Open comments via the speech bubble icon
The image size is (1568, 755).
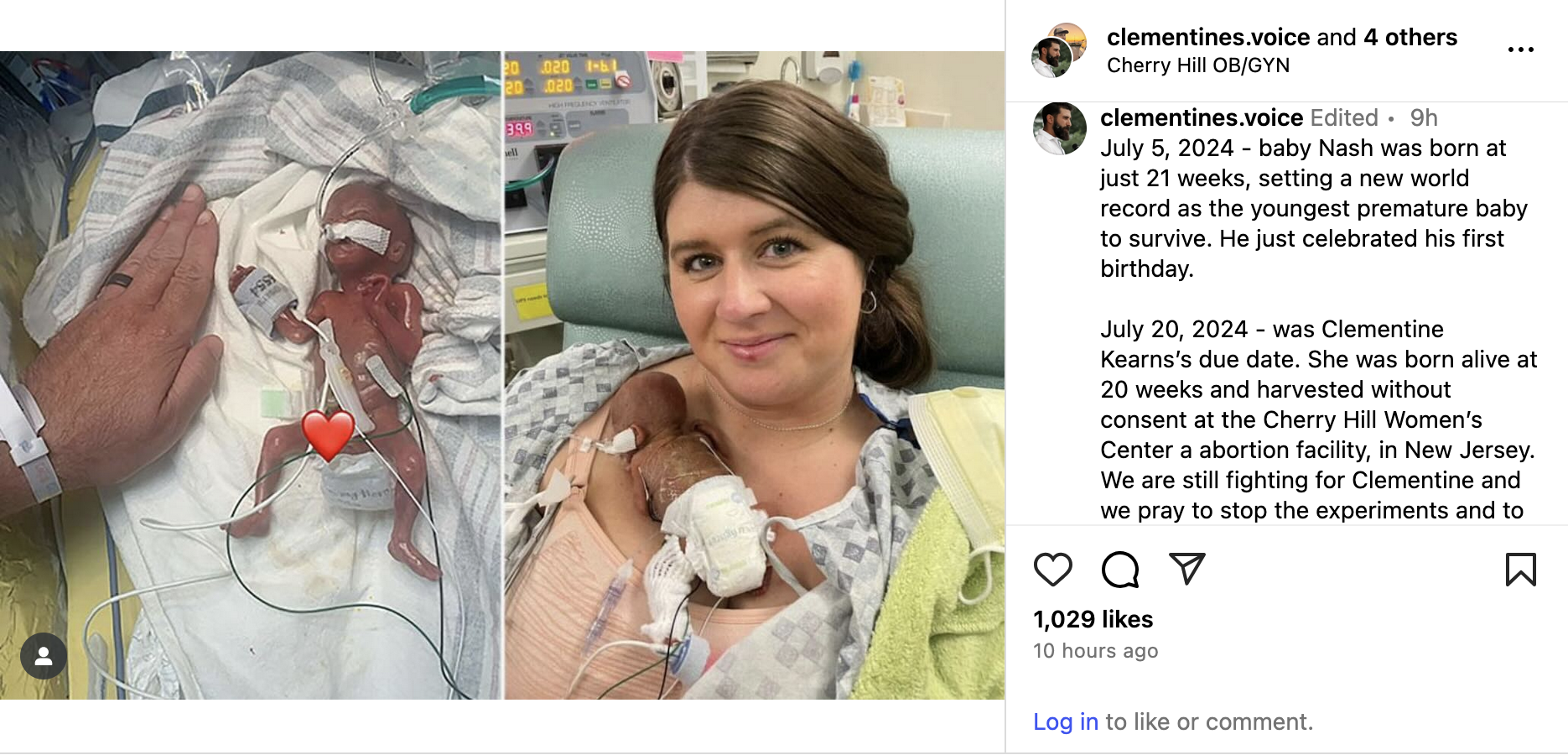[1119, 570]
